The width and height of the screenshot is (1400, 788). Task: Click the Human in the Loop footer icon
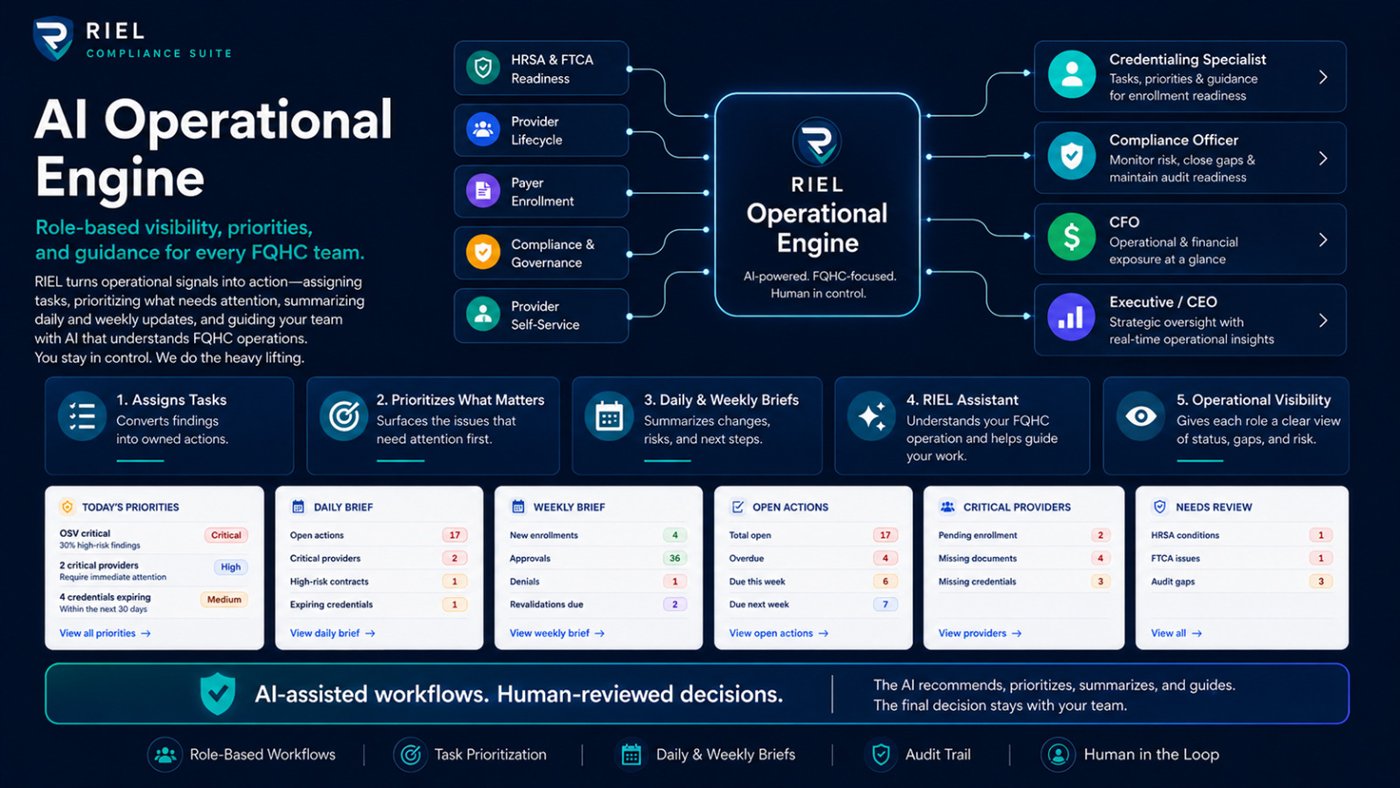[x=1057, y=755]
